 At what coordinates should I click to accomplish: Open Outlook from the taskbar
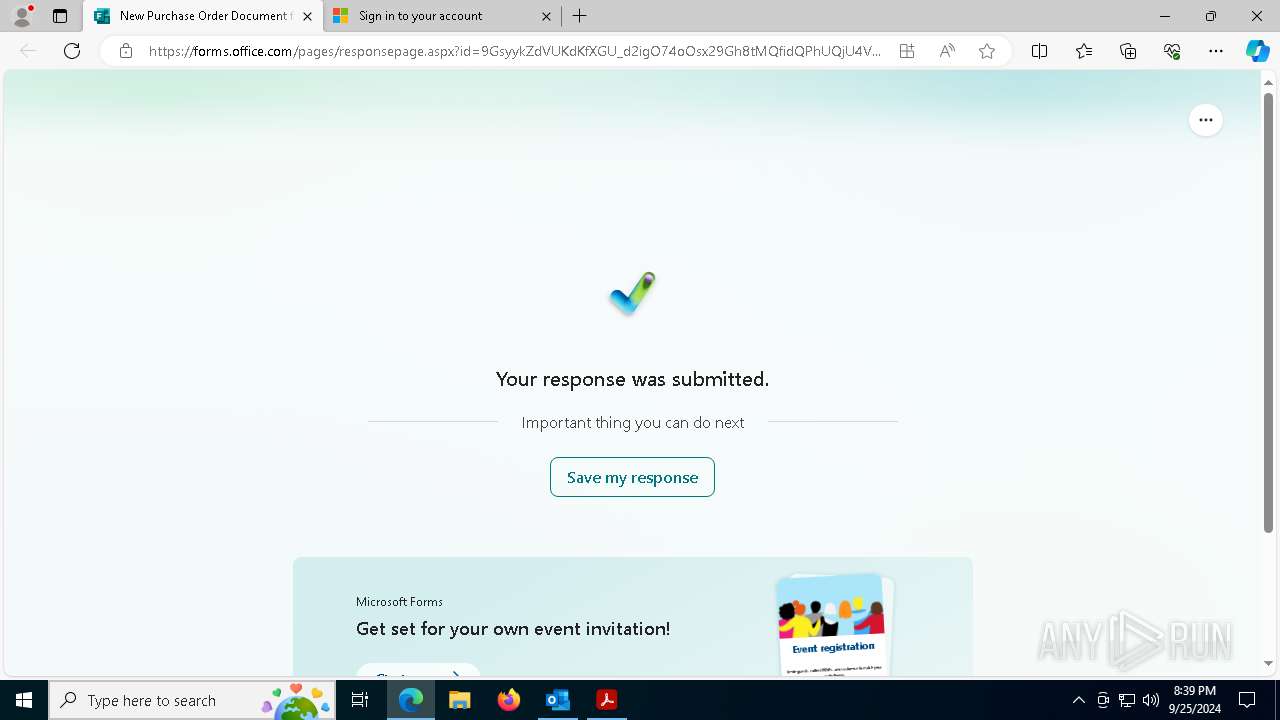[x=557, y=700]
